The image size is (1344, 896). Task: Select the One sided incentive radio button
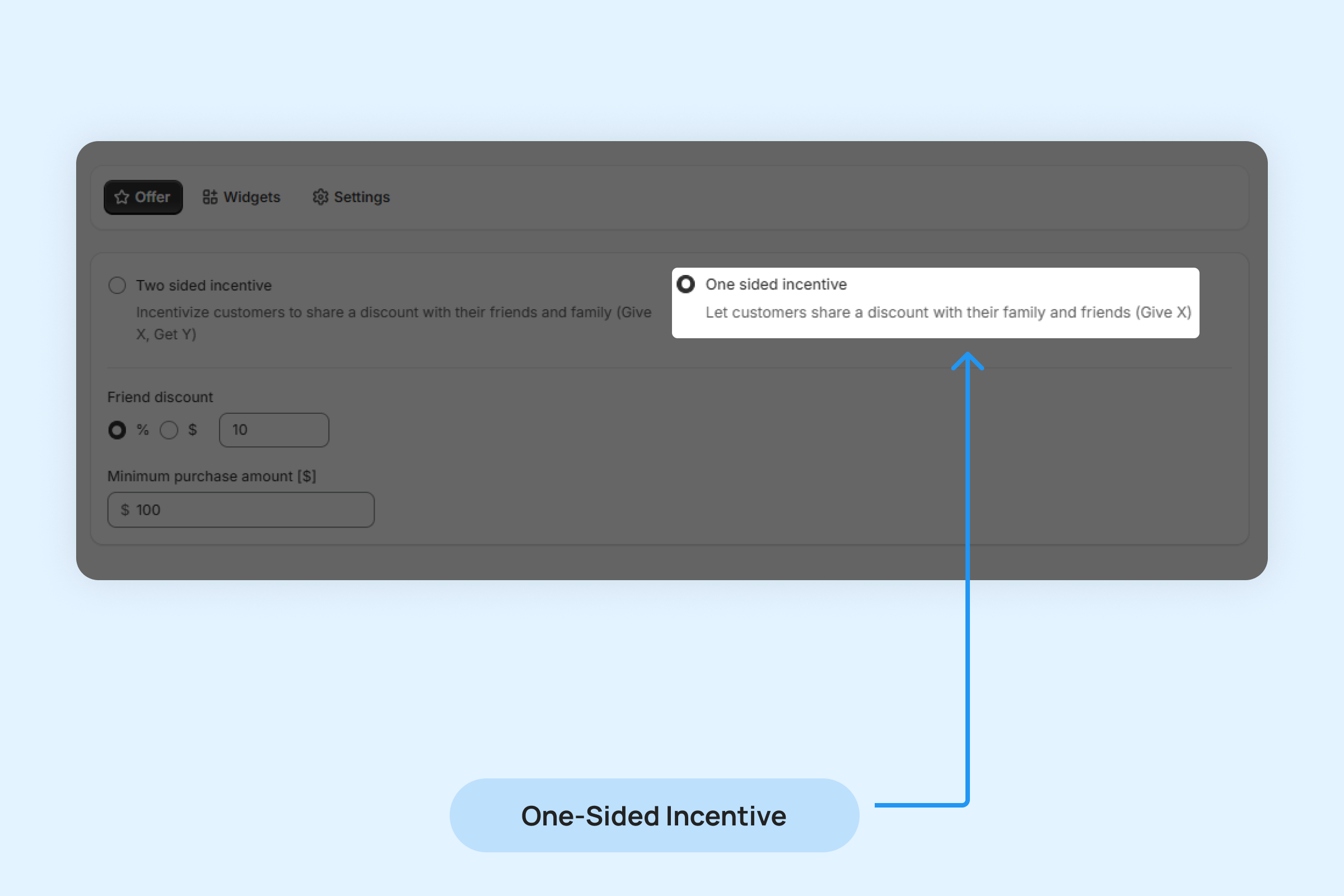pyautogui.click(x=685, y=284)
